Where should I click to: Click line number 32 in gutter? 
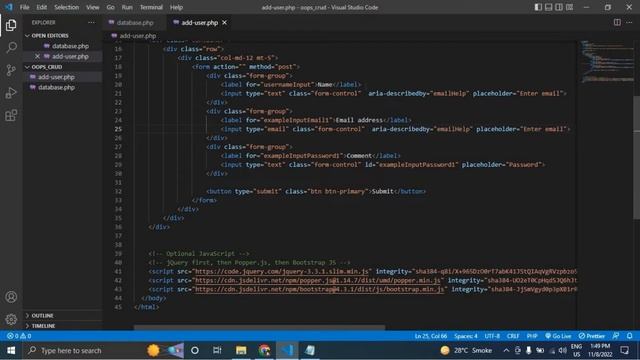[x=118, y=191]
